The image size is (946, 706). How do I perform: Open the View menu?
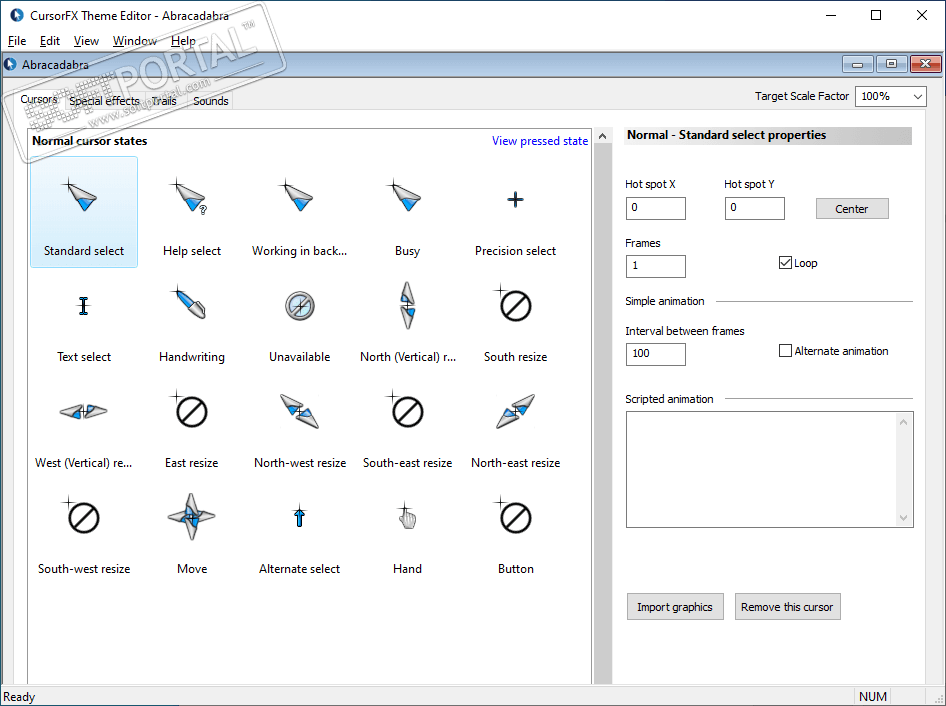pos(86,40)
